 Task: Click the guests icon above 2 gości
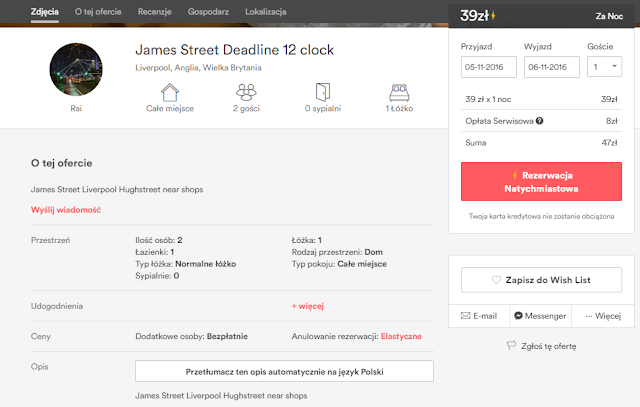(245, 93)
